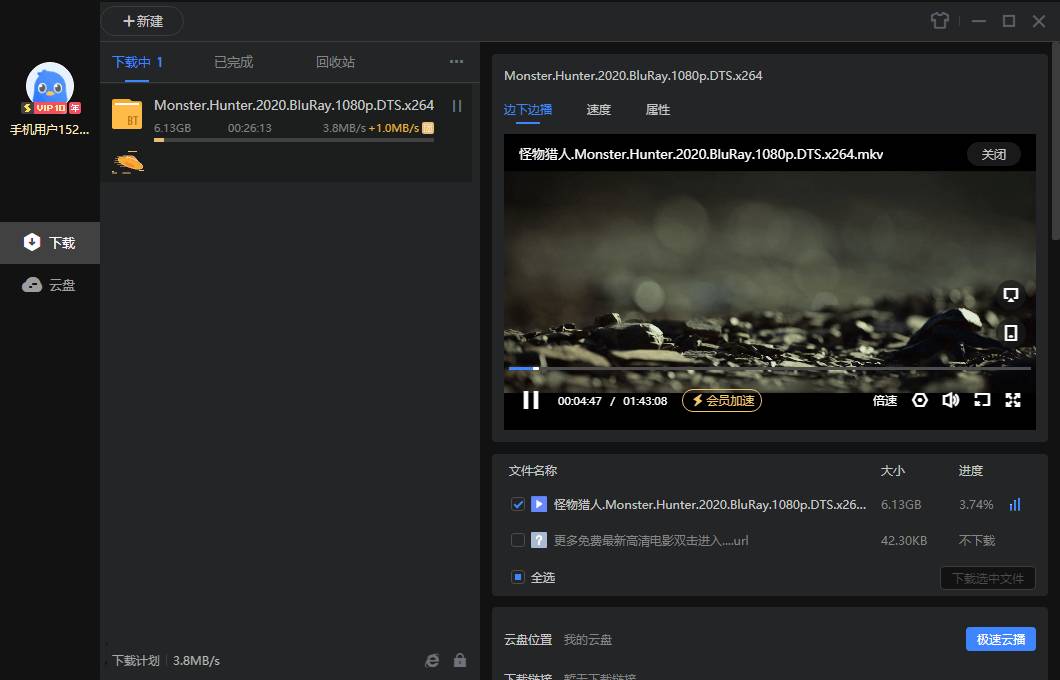Click the lock icon near 下载计划
This screenshot has width=1060, height=680.
(x=460, y=660)
